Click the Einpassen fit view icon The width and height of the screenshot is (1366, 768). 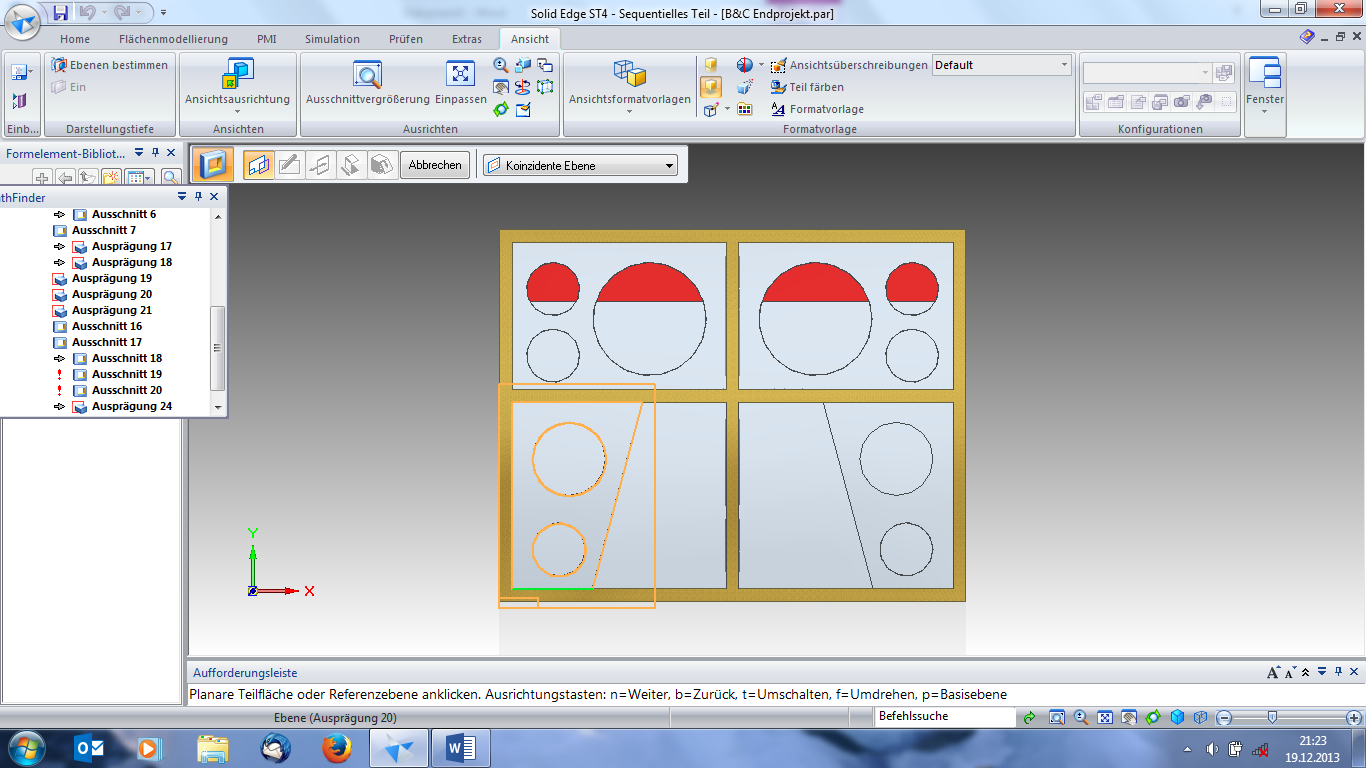click(x=460, y=75)
